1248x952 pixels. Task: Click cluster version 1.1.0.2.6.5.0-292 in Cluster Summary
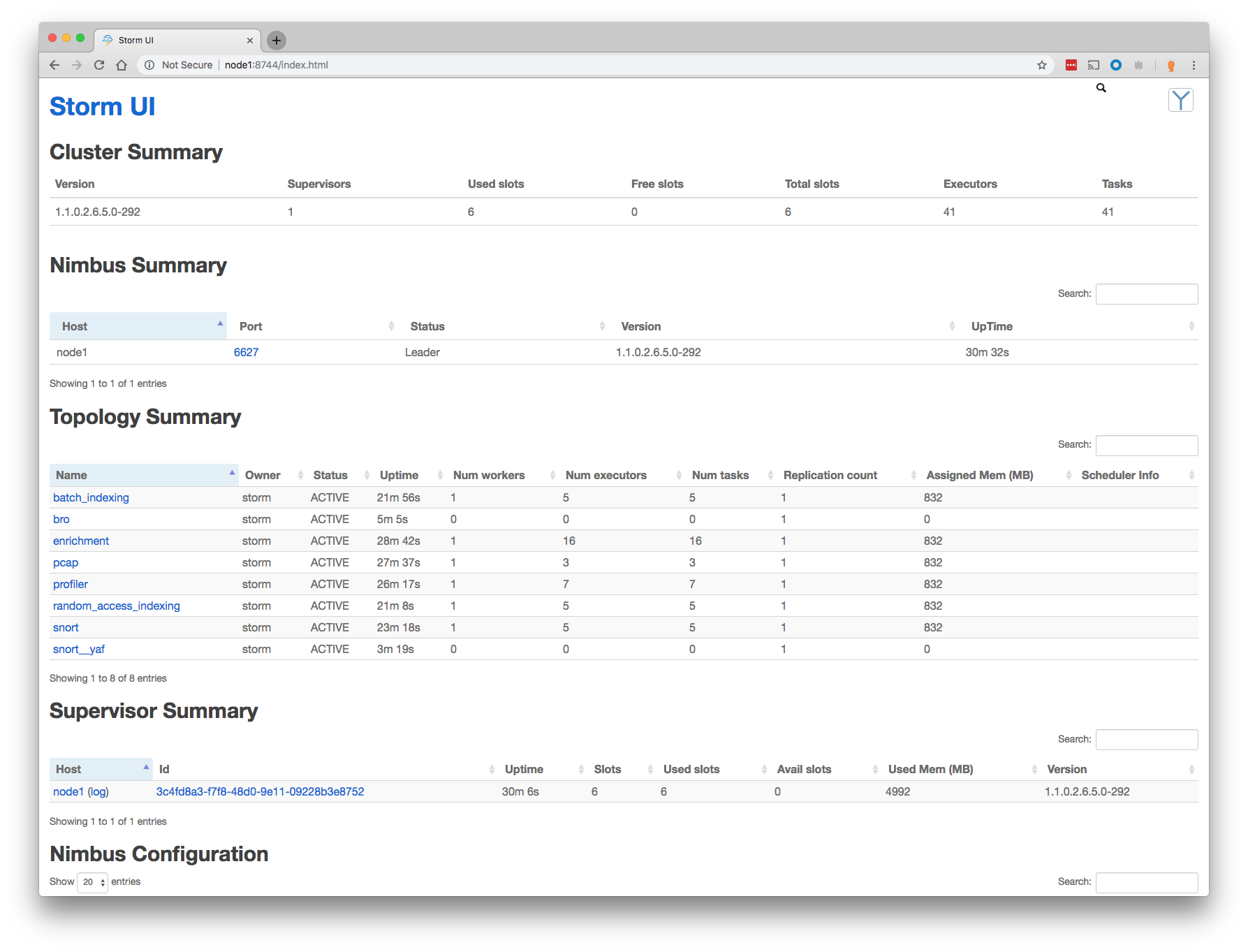[x=98, y=212]
